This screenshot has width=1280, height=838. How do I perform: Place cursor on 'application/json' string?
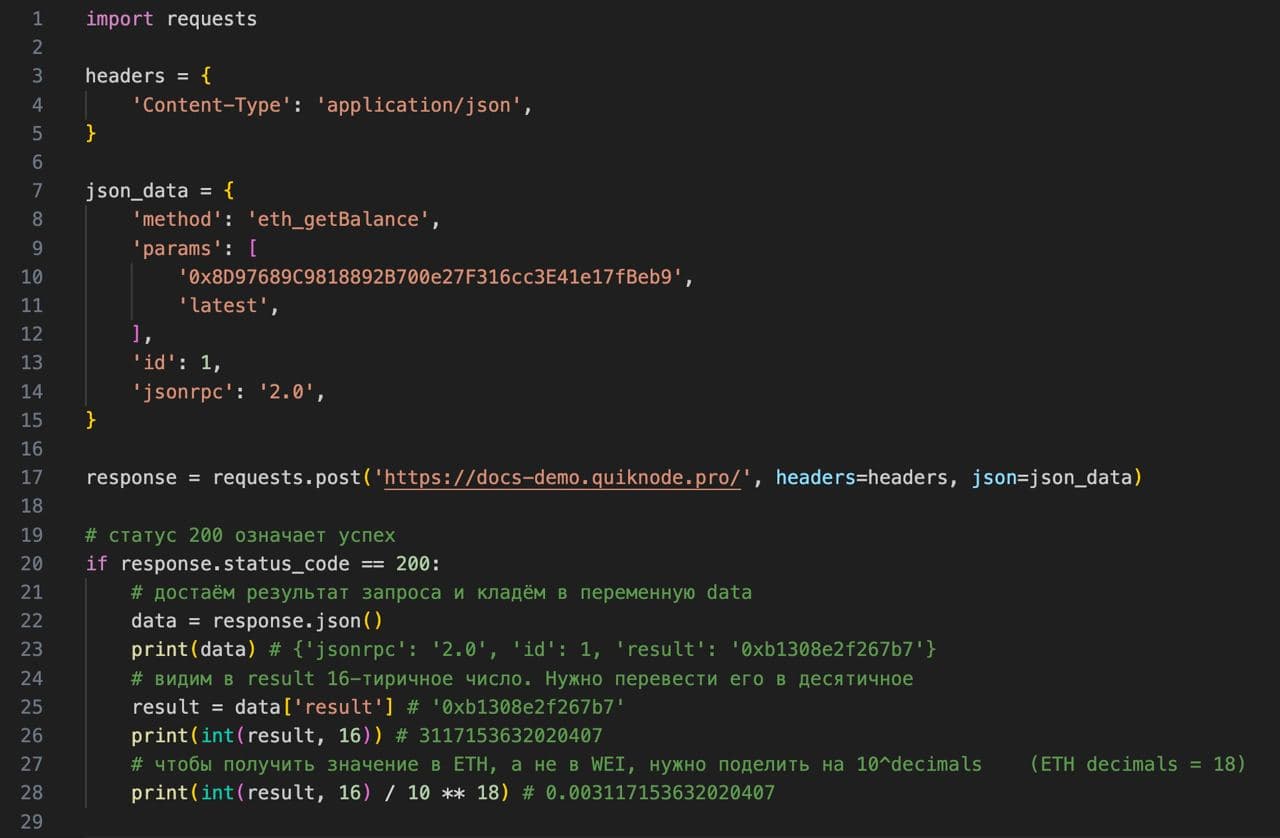420,104
